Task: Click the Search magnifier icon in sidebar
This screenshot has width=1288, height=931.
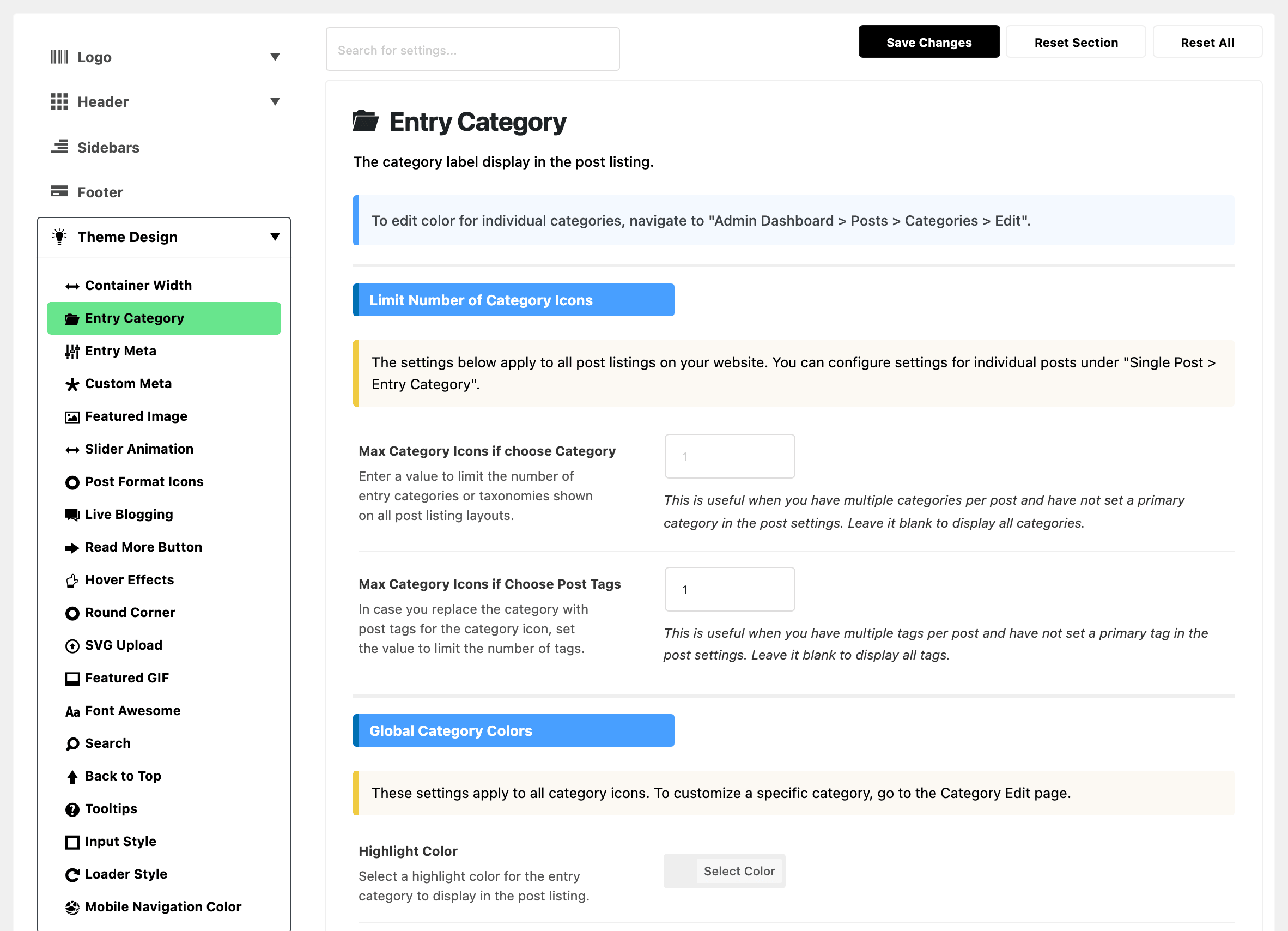Action: (x=72, y=744)
